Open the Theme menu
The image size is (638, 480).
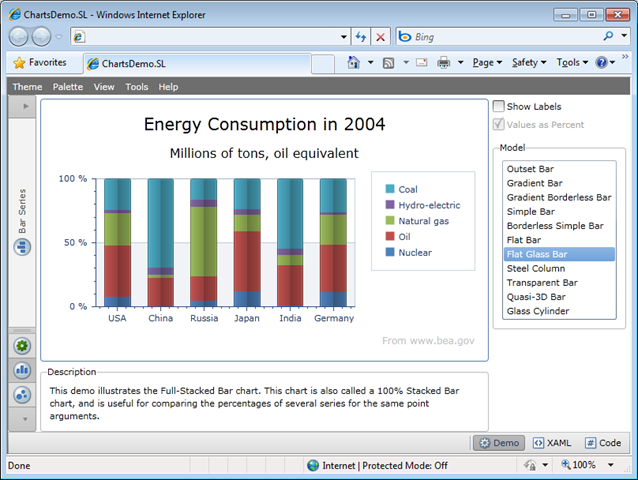(27, 87)
